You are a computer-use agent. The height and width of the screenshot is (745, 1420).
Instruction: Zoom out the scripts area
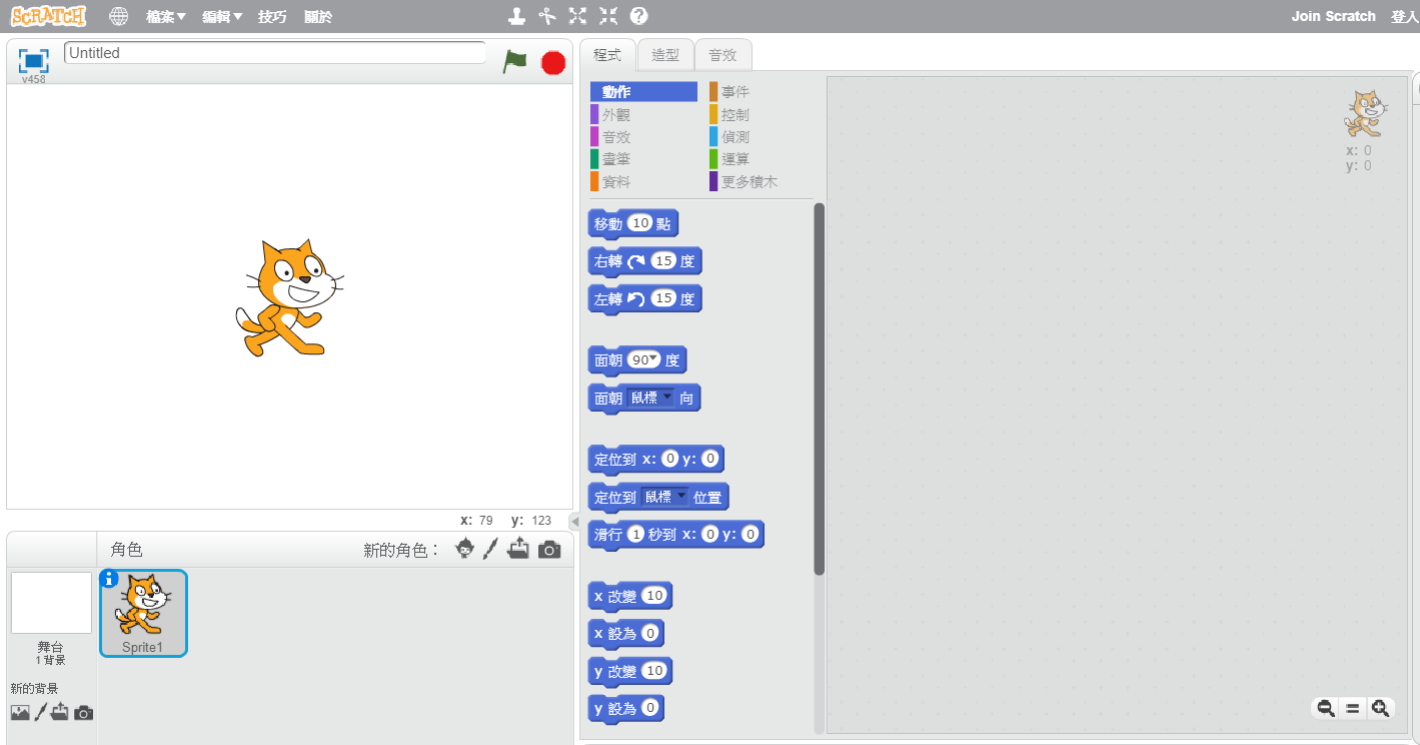1326,708
